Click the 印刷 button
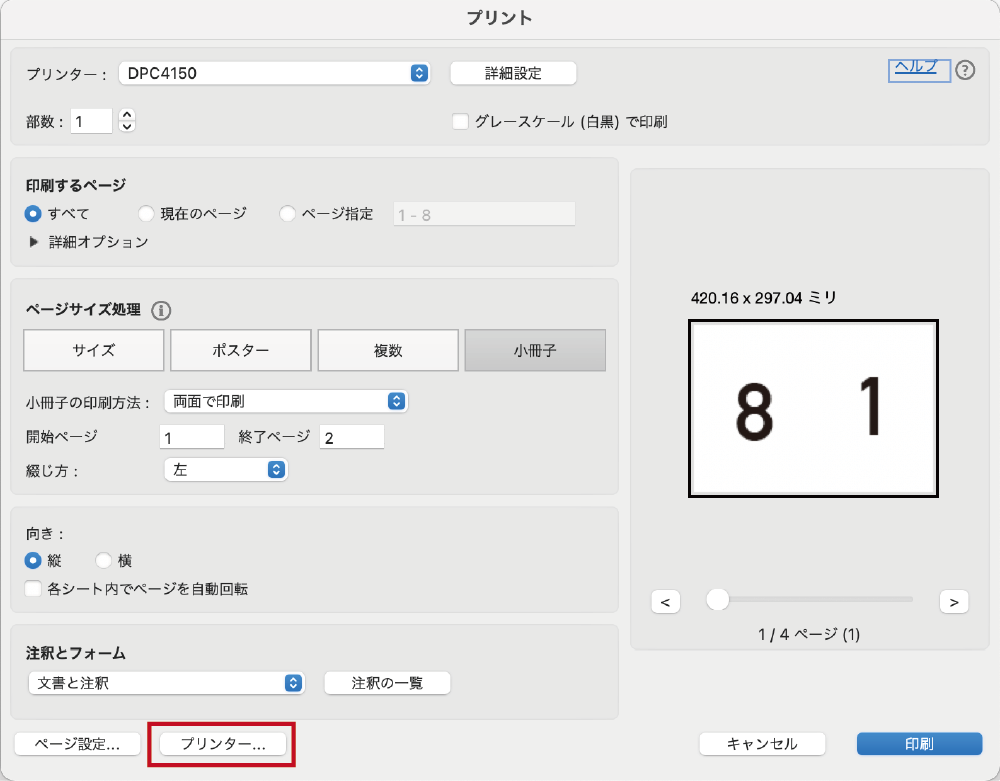The width and height of the screenshot is (1000, 781). coord(919,743)
